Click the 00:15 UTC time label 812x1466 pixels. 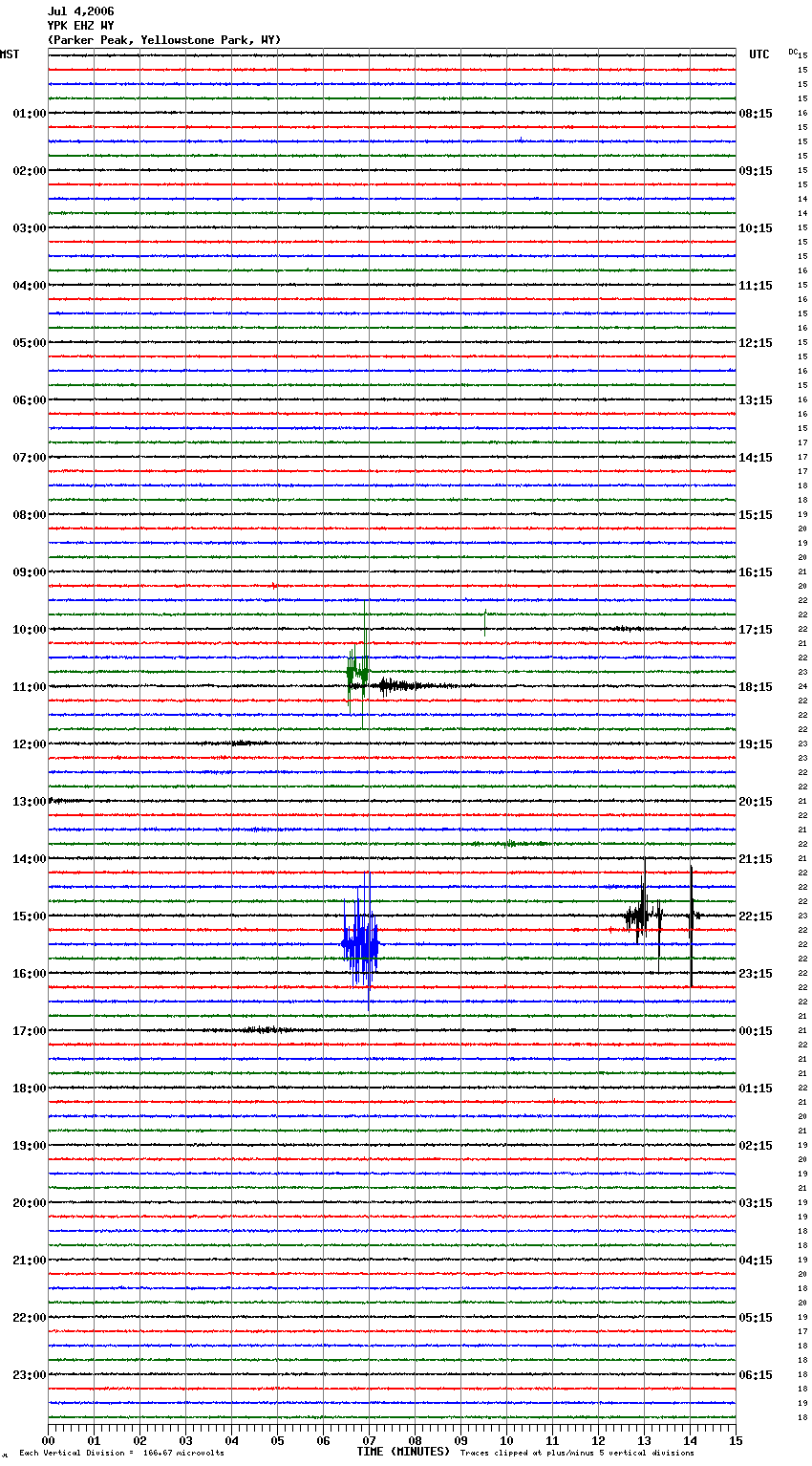[756, 1031]
